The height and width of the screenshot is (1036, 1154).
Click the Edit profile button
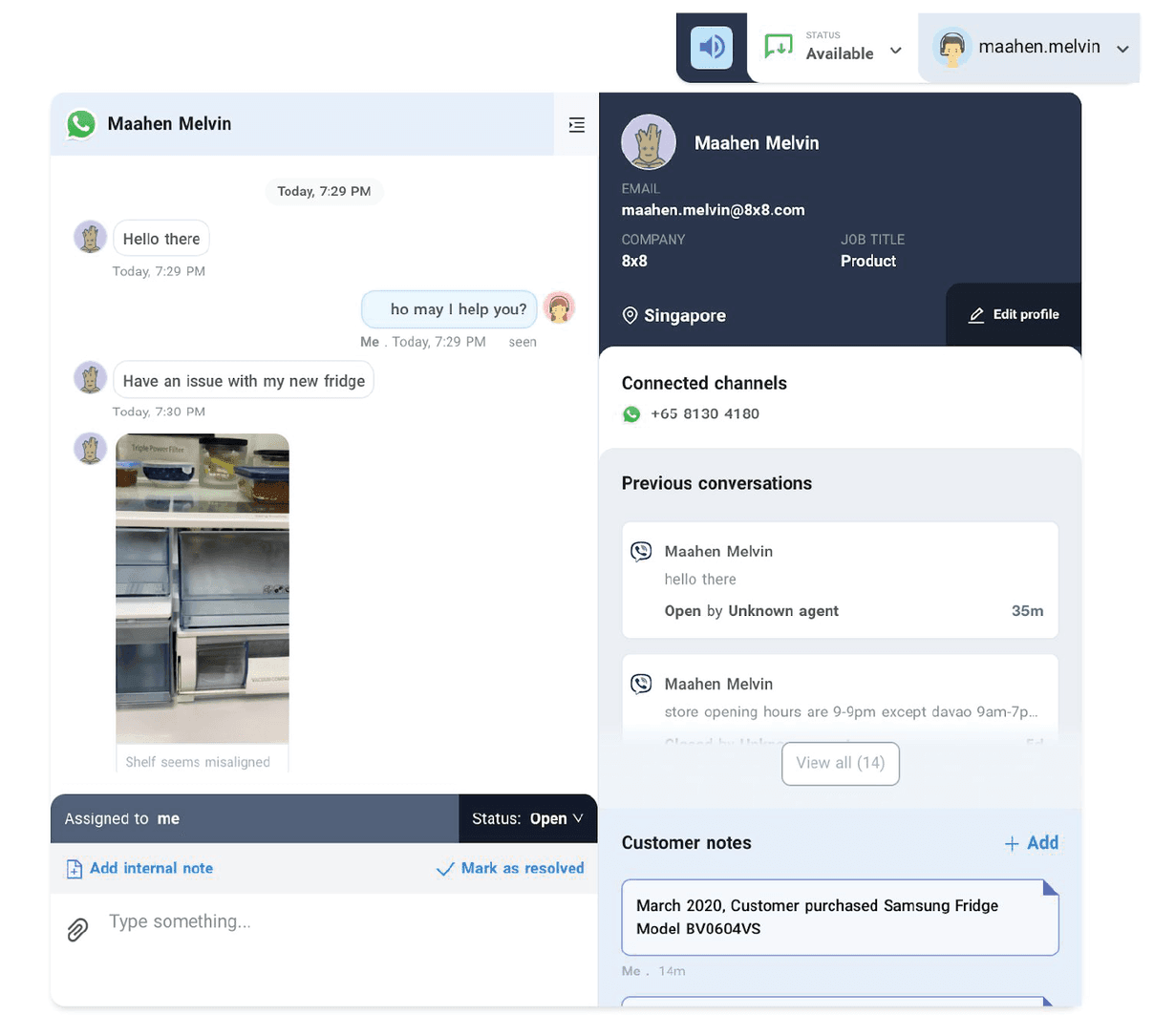tap(1014, 314)
